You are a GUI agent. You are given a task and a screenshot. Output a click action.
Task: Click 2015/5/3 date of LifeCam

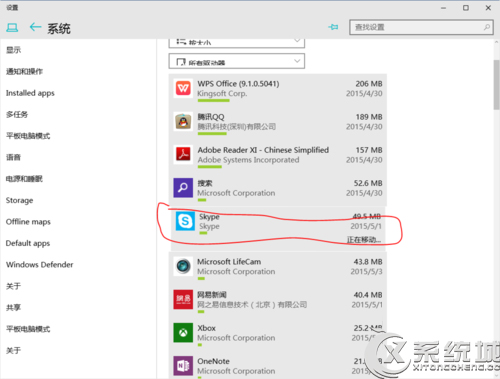click(366, 272)
